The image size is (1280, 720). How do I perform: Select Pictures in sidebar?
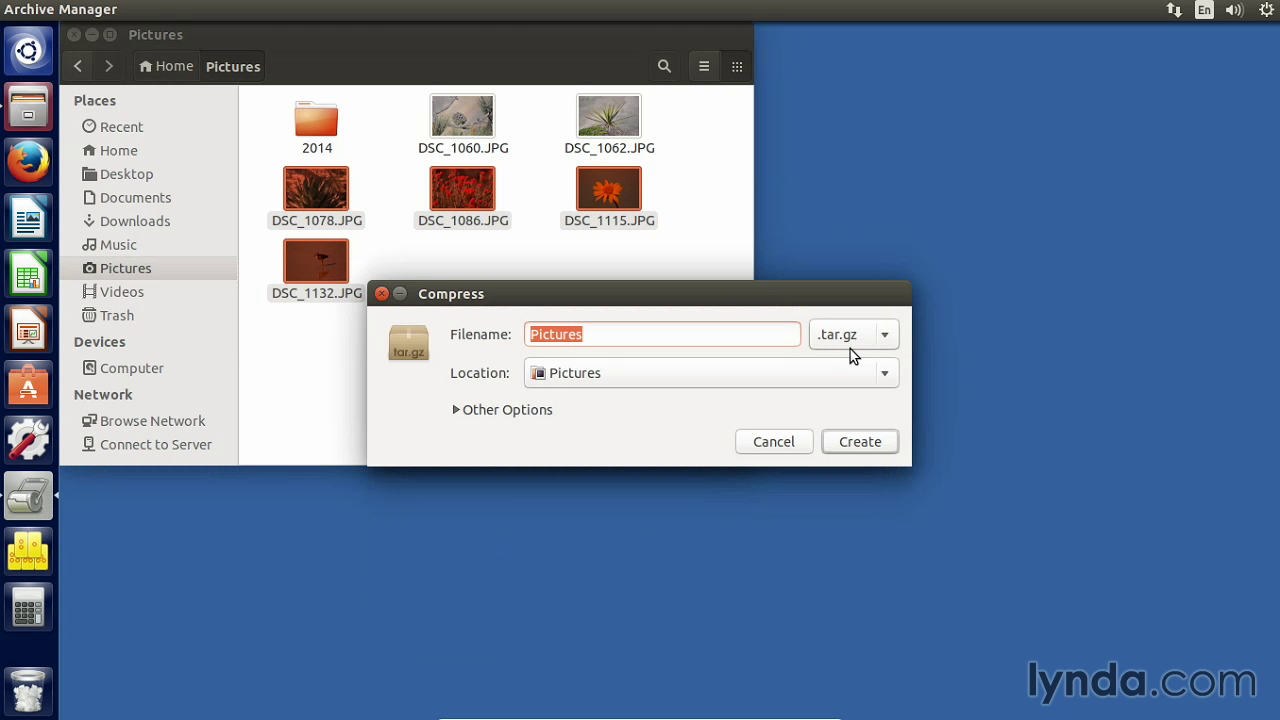pyautogui.click(x=148, y=268)
